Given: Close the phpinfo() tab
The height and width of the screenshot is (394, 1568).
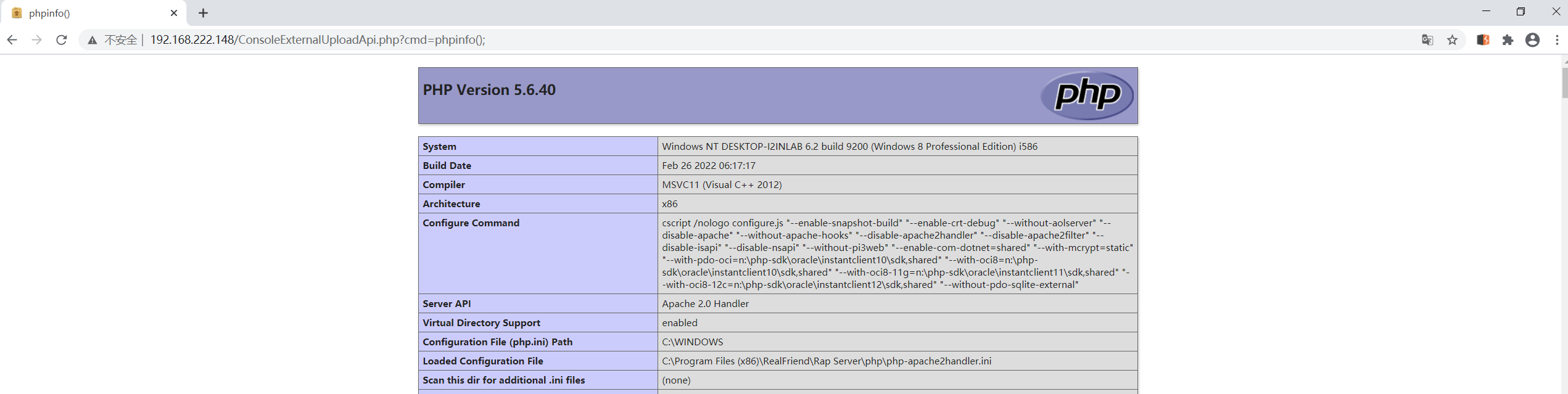Looking at the screenshot, I should click(174, 13).
